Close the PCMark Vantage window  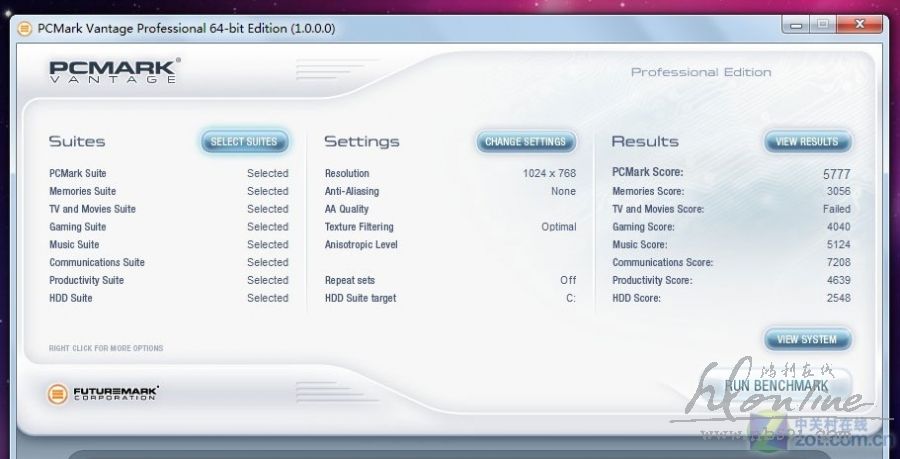tap(859, 25)
